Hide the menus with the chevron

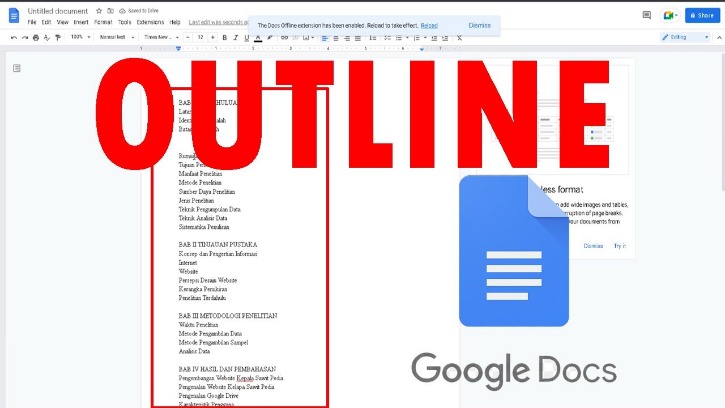[x=719, y=37]
